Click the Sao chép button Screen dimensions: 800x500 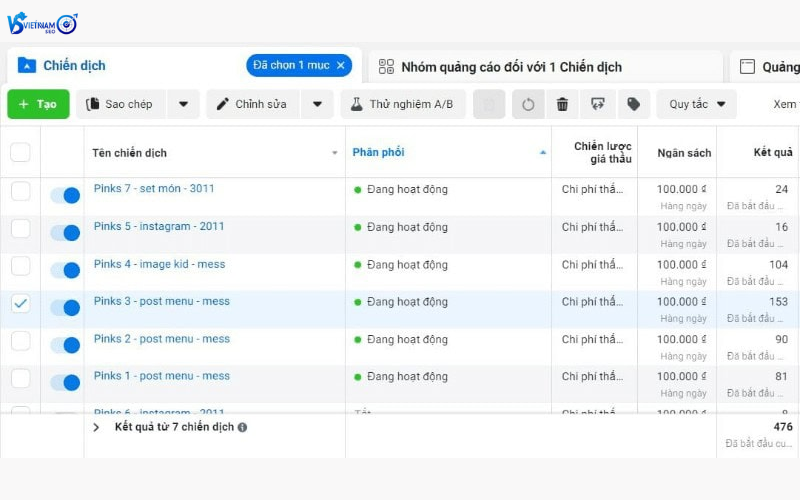[121, 104]
